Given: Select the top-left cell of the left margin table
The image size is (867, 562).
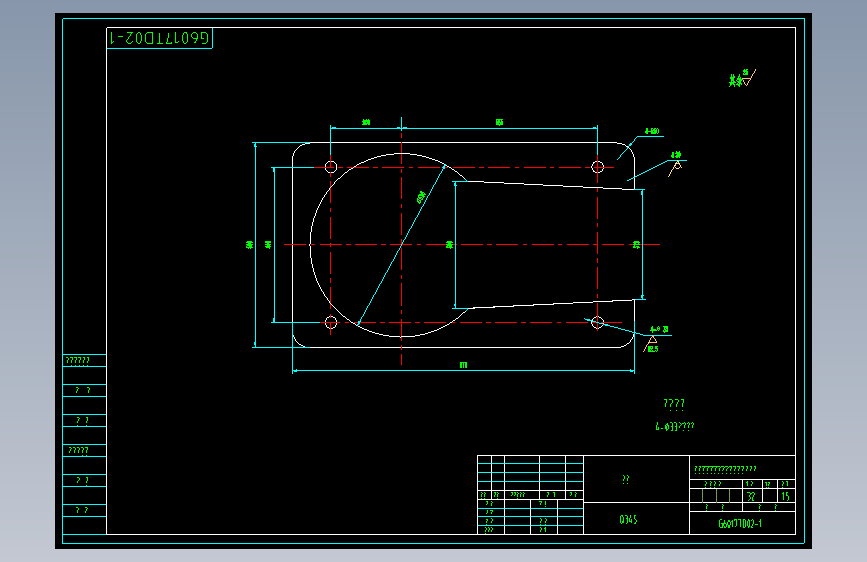Looking at the screenshot, I should coord(84,361).
